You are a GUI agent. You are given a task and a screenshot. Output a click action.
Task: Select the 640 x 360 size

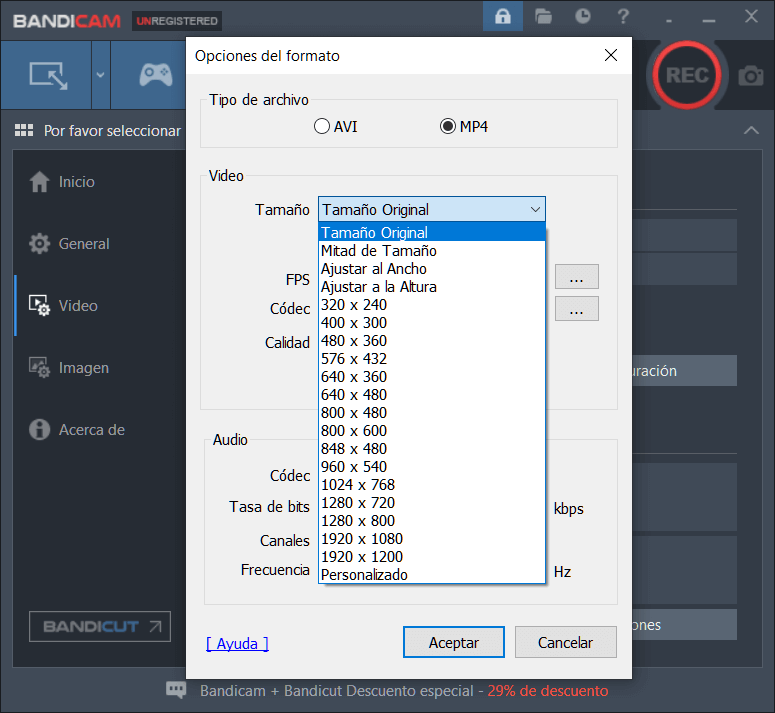pyautogui.click(x=432, y=377)
